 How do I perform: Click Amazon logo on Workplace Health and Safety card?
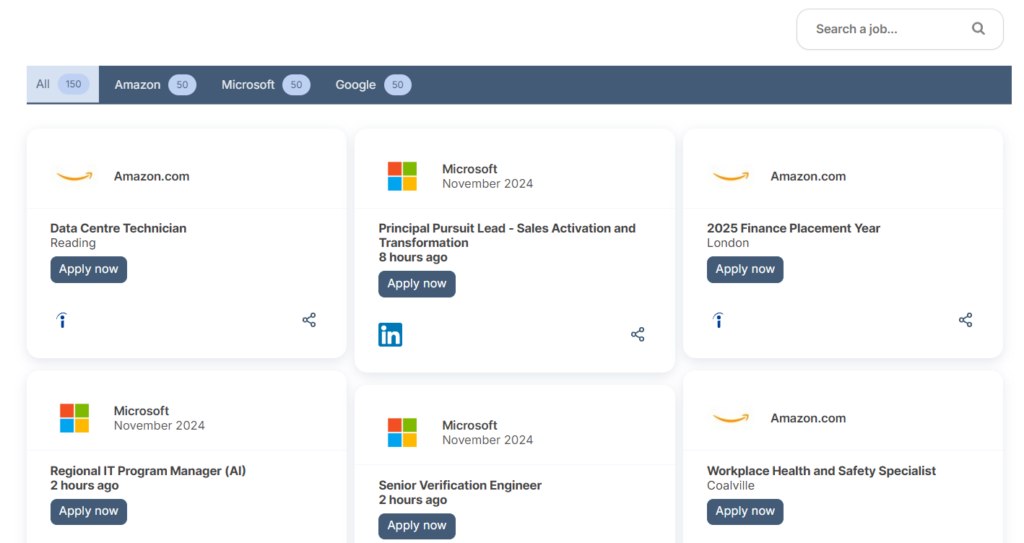pyautogui.click(x=731, y=418)
